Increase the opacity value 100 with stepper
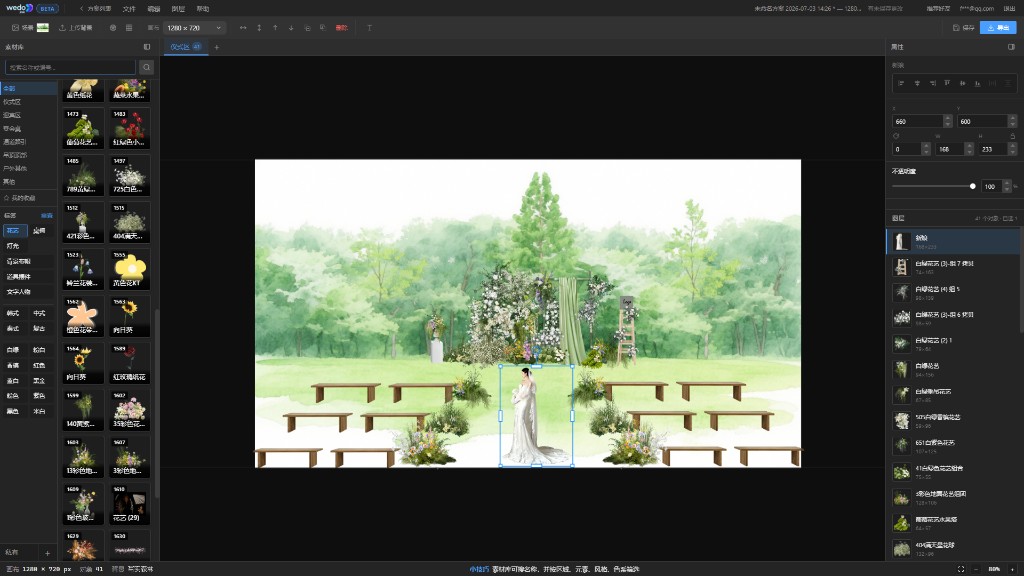The image size is (1024, 576). pos(1006,184)
